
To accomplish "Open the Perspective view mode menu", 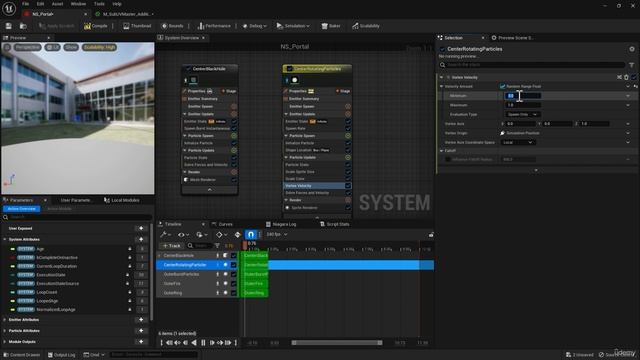I will tap(28, 47).
